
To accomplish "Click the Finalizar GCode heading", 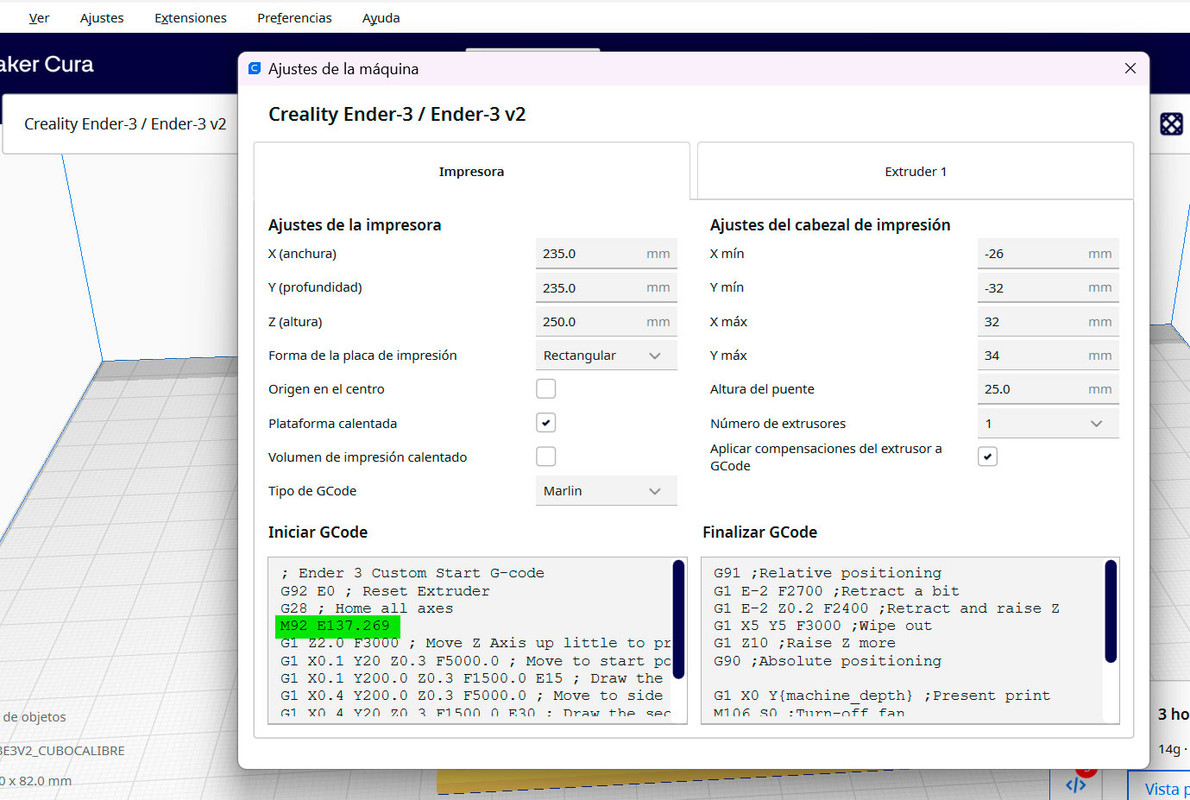I will tap(760, 532).
